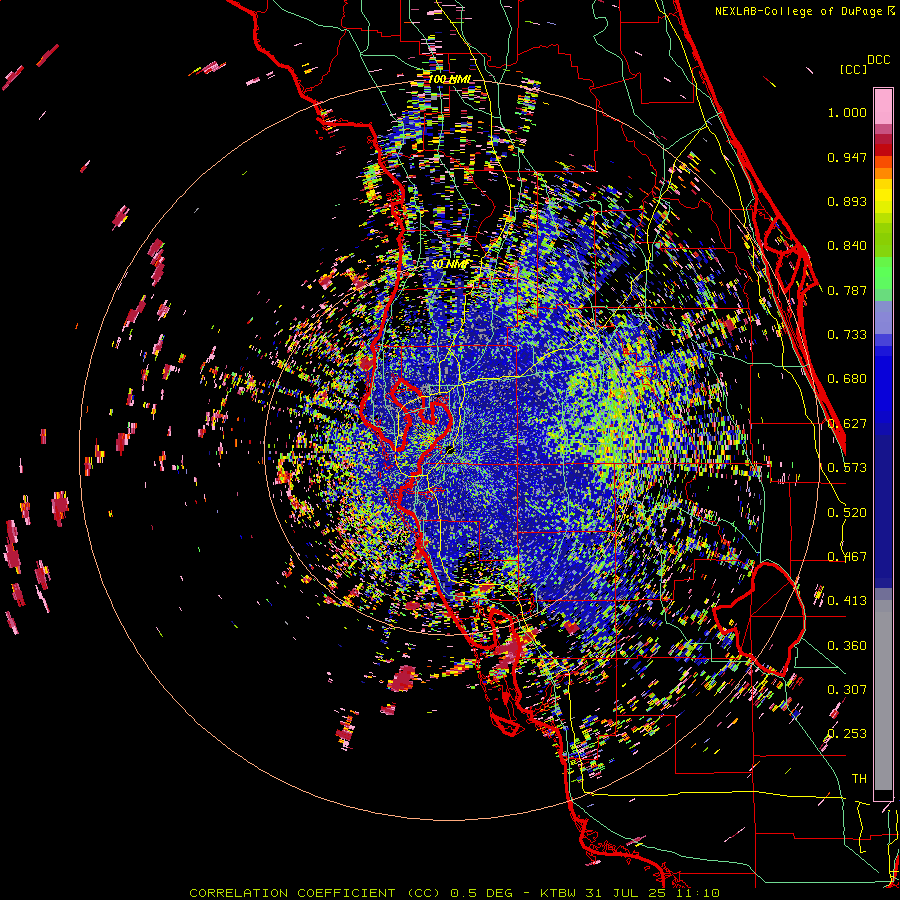Click the DCC label above the scale
This screenshot has width=900, height=900.
tap(878, 60)
